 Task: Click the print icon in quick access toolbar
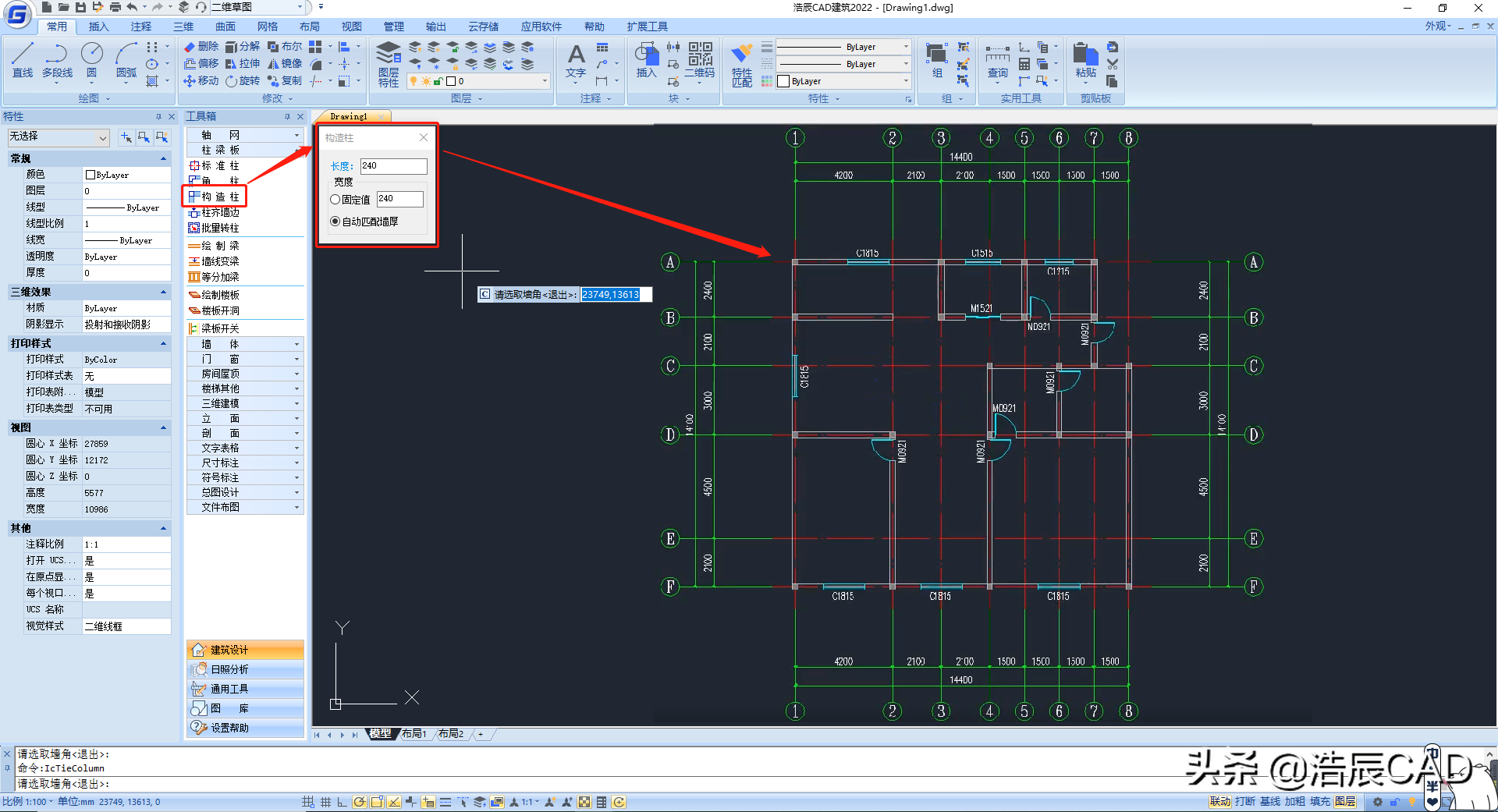[115, 7]
